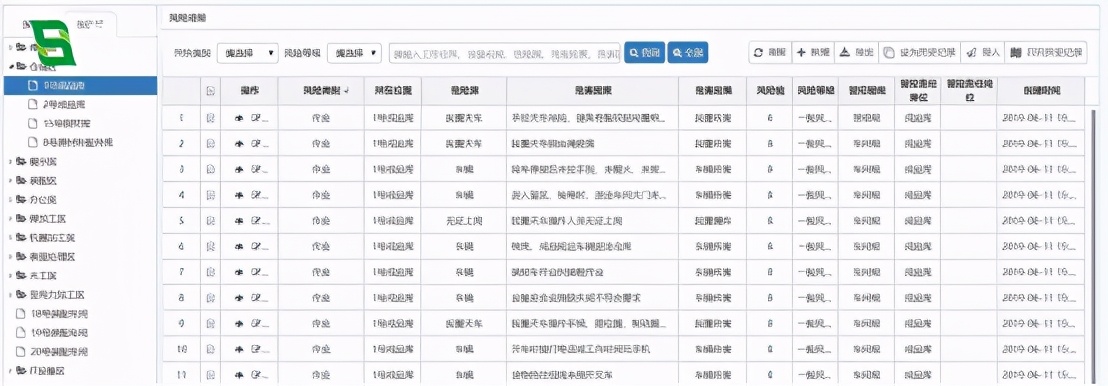Expand the folder directly above the three documents
The height and width of the screenshot is (386, 1108).
pyautogui.click(x=11, y=295)
